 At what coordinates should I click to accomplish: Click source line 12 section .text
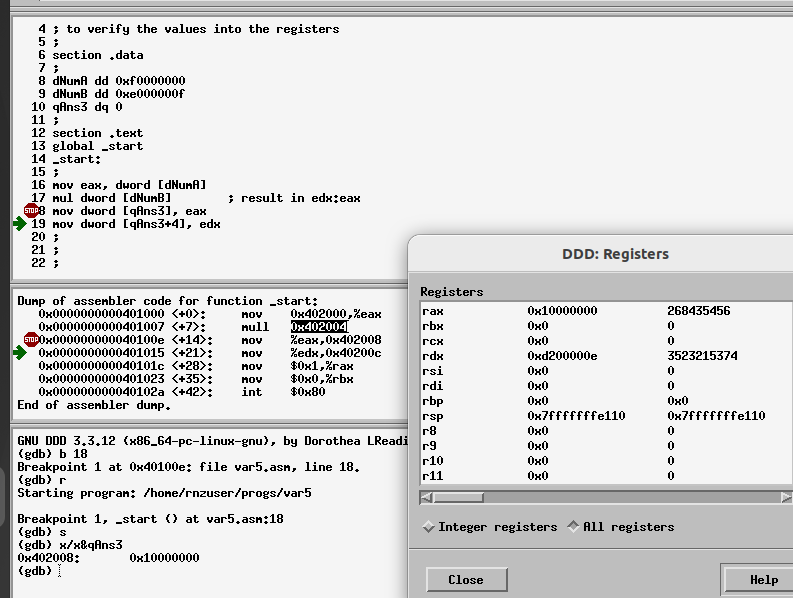[x=98, y=133]
